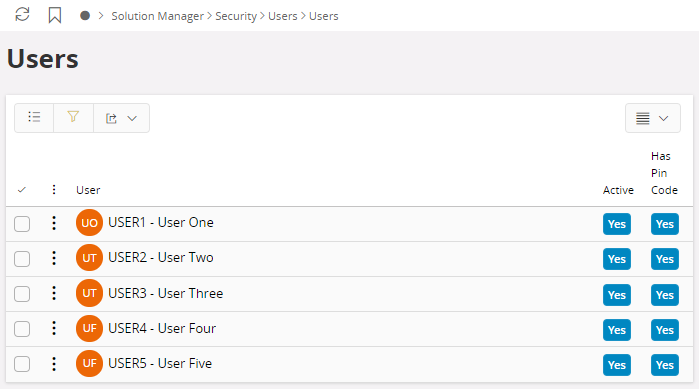Click the UF avatar for User Four
Viewport: 699px width, 389px height.
pyautogui.click(x=89, y=328)
